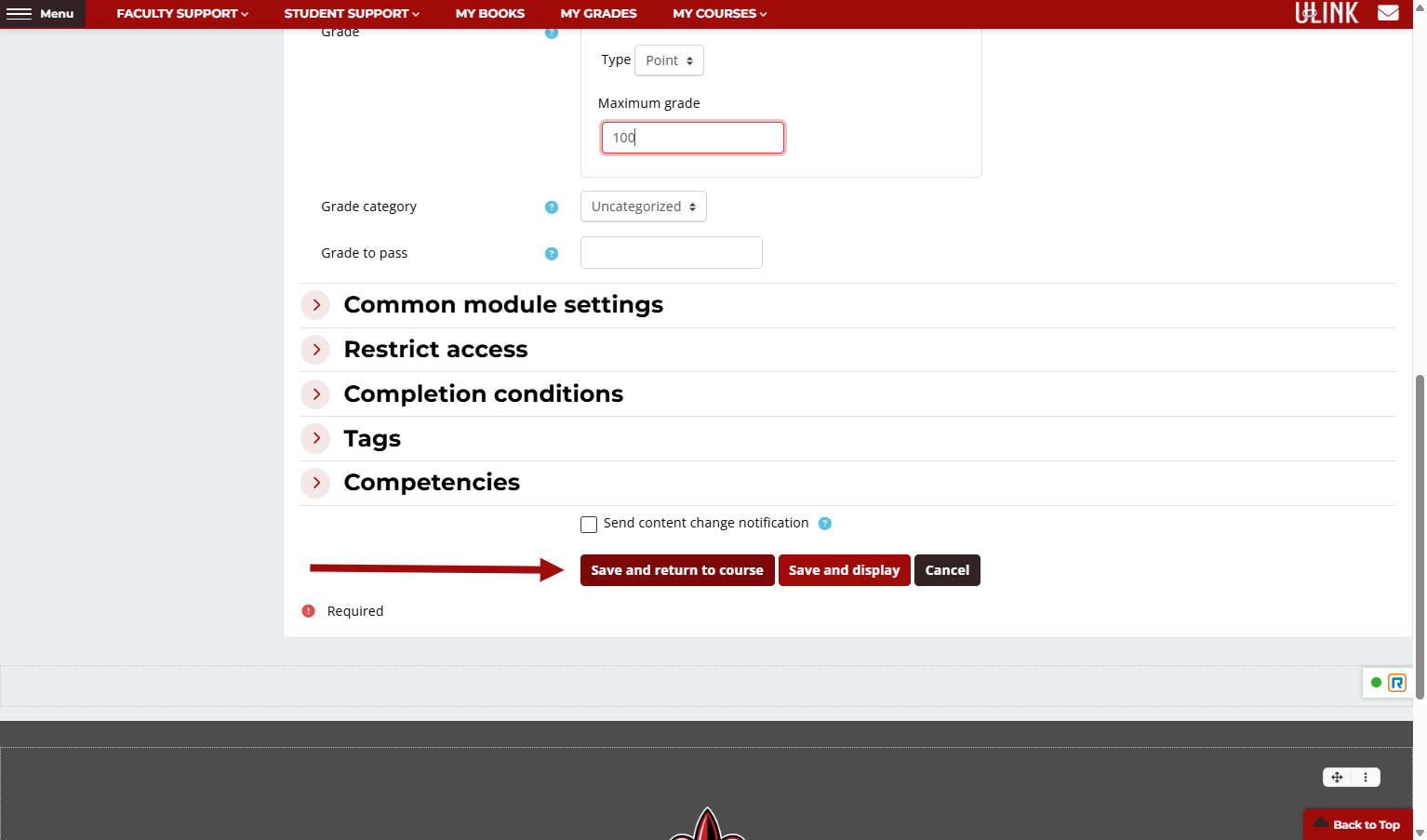Click the Grade to pass input field
This screenshot has height=840, width=1427.
[x=672, y=253]
